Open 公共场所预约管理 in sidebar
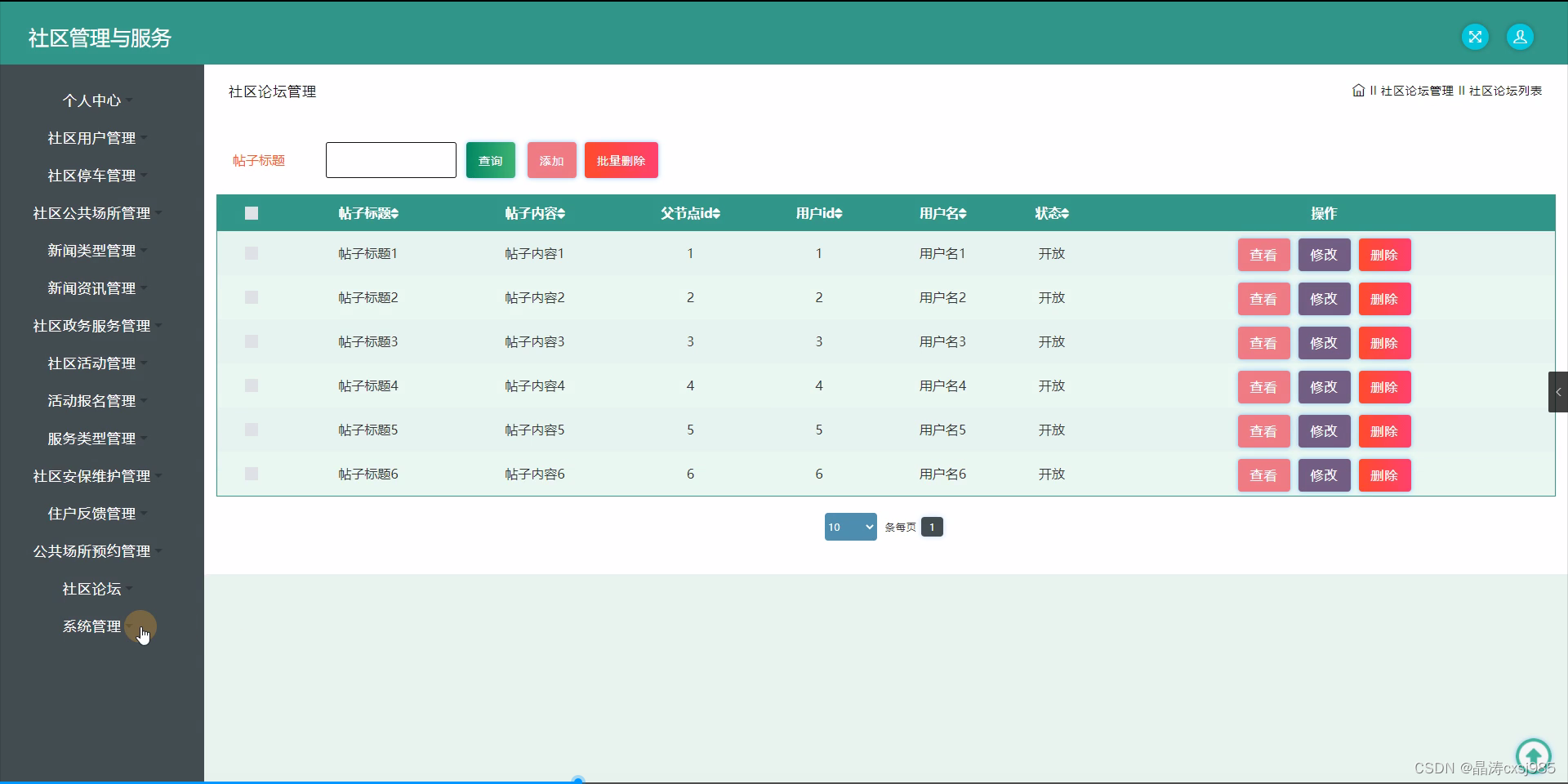This screenshot has width=1568, height=784. pos(96,551)
